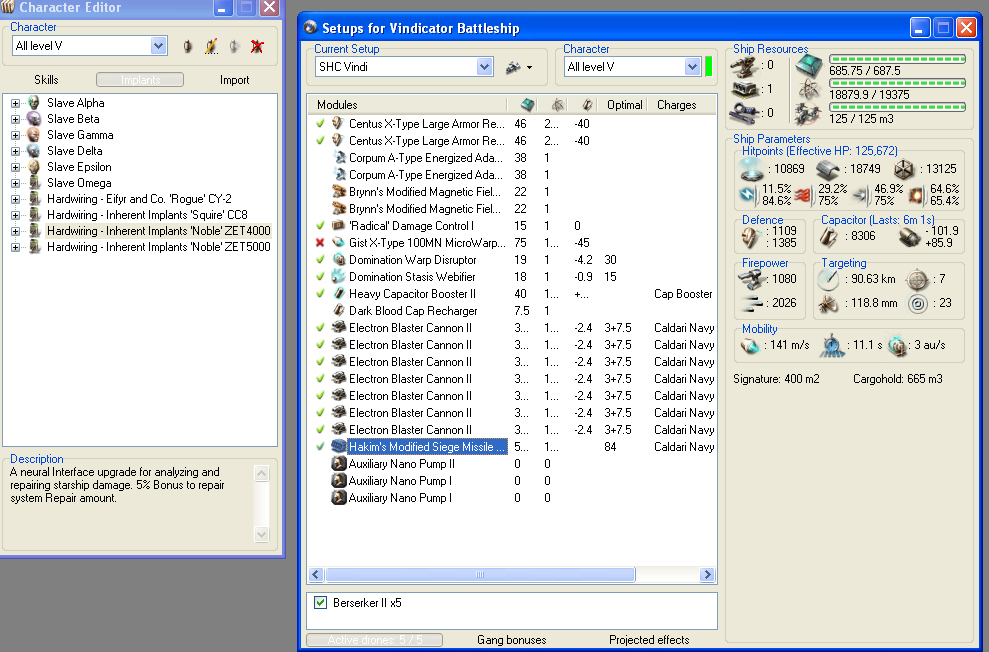The height and width of the screenshot is (652, 989).
Task: Switch to the Implants tab
Action: coord(140,80)
